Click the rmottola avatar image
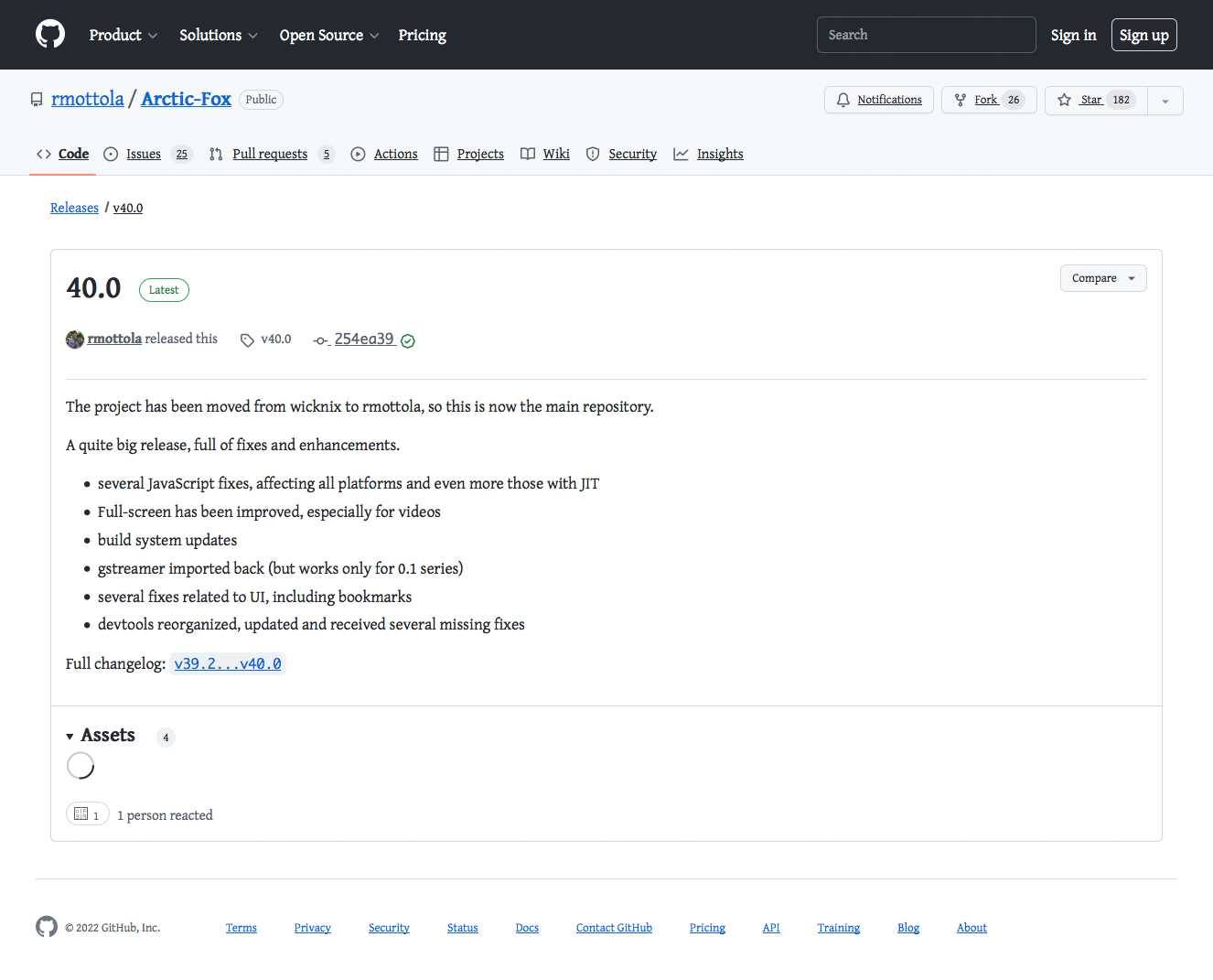 (75, 339)
